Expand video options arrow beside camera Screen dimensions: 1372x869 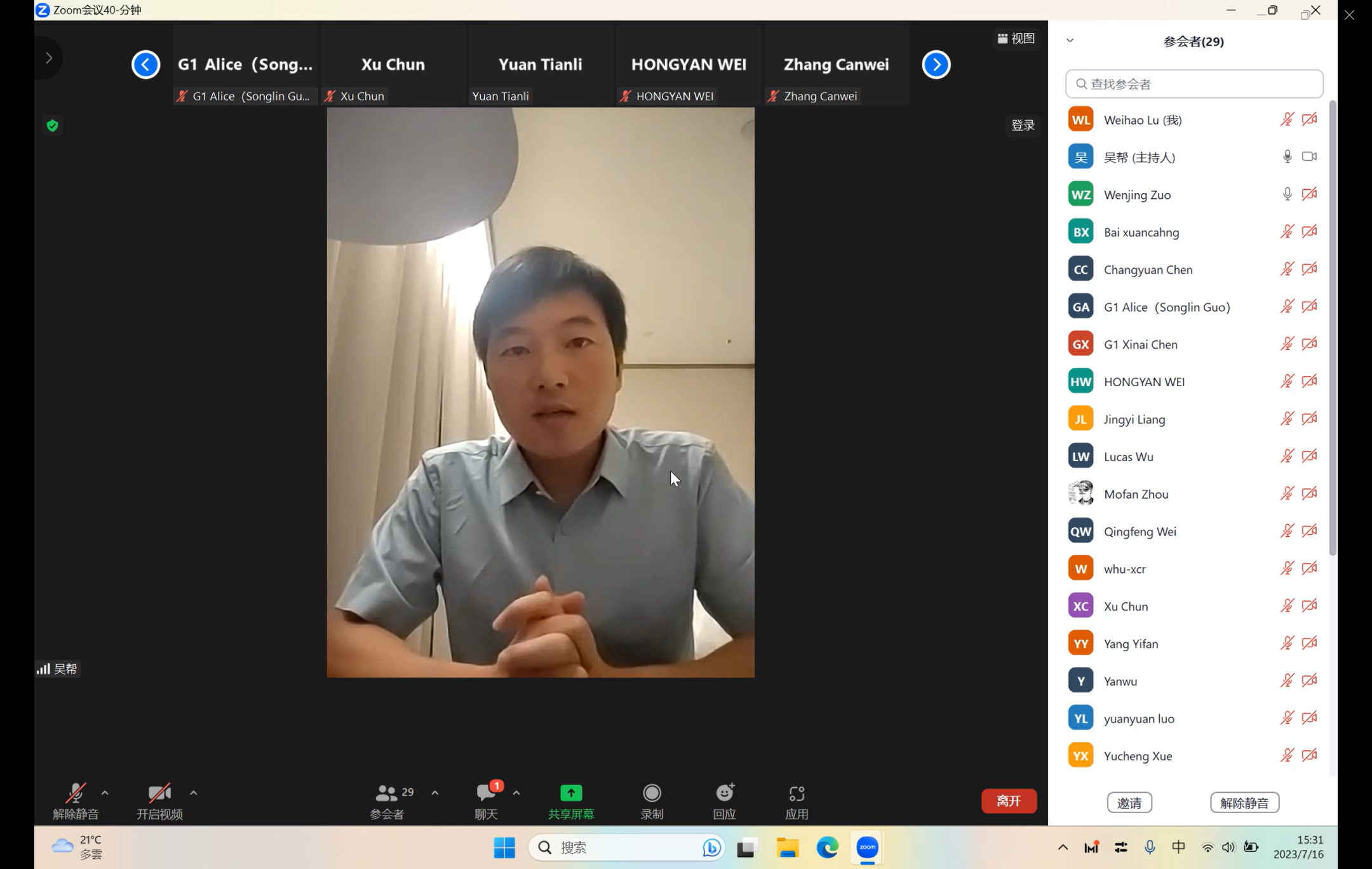pos(193,793)
